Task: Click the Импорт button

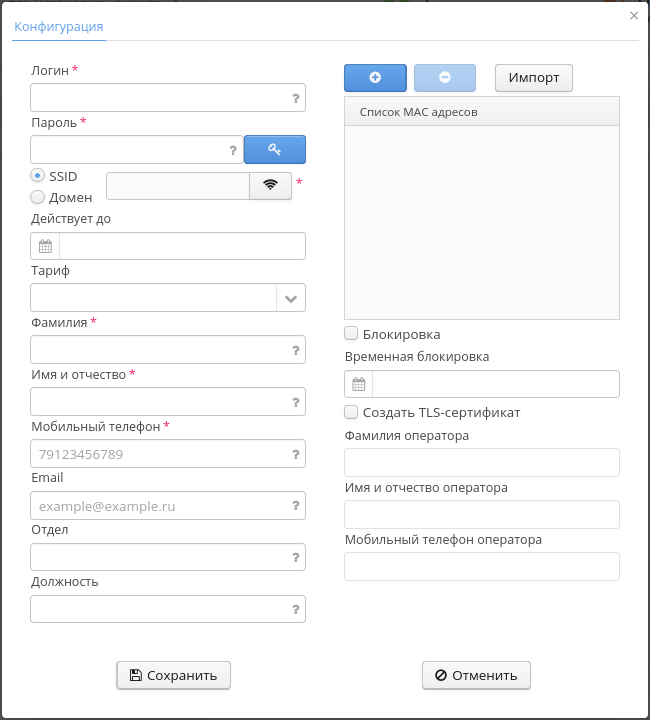Action: (x=534, y=78)
